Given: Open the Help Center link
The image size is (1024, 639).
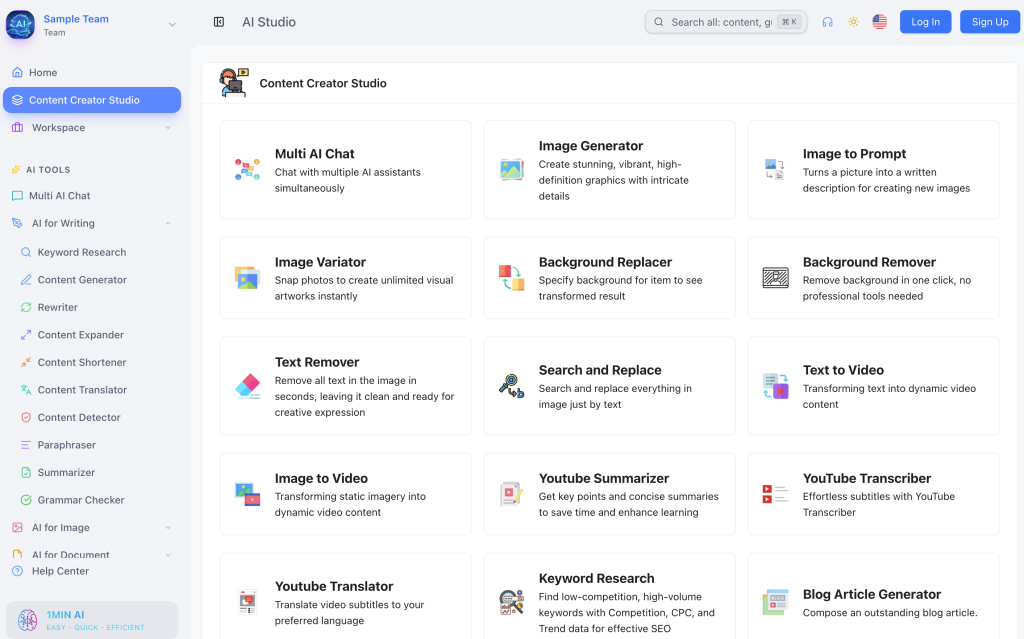Looking at the screenshot, I should point(60,571).
